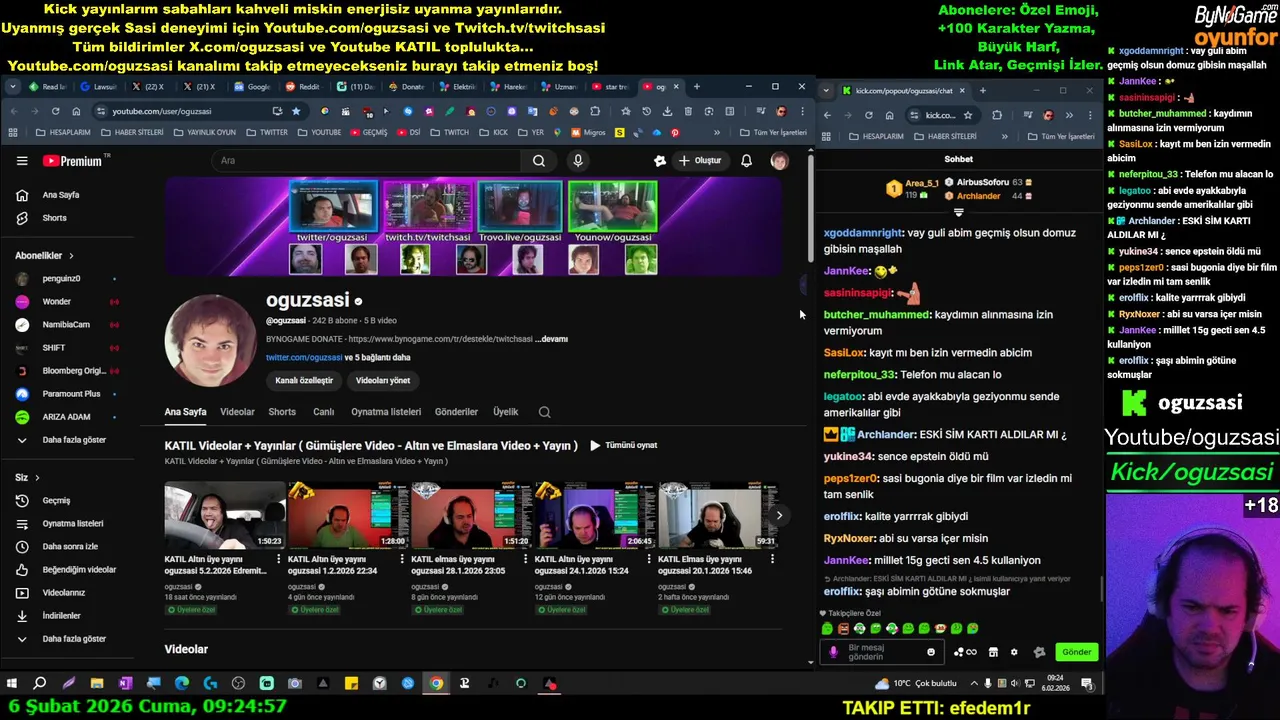Click username xgoddamnright in Kick chat
The image size is (1280, 720).
864,233
